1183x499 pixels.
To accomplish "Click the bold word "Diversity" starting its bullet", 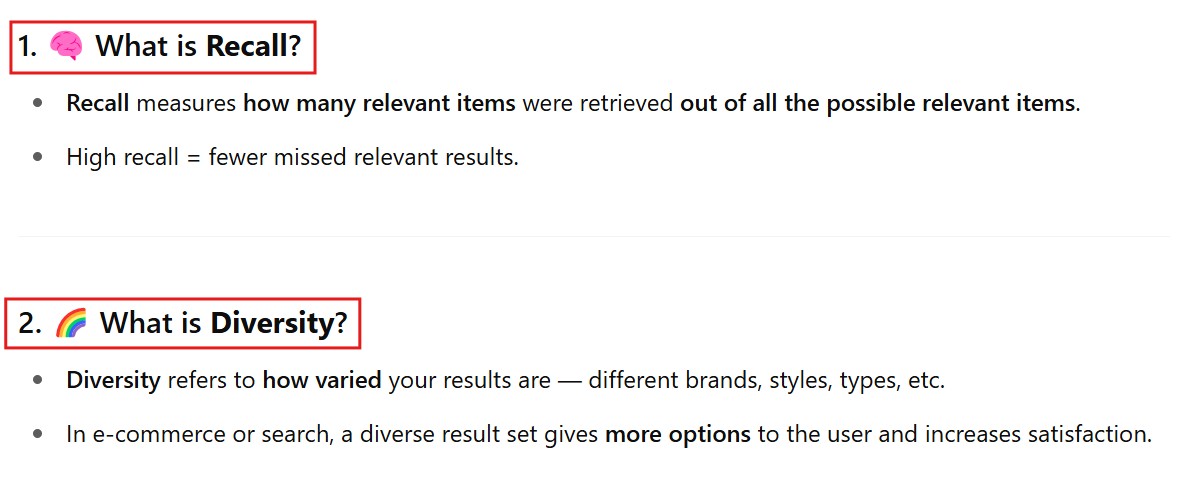I will 113,381.
